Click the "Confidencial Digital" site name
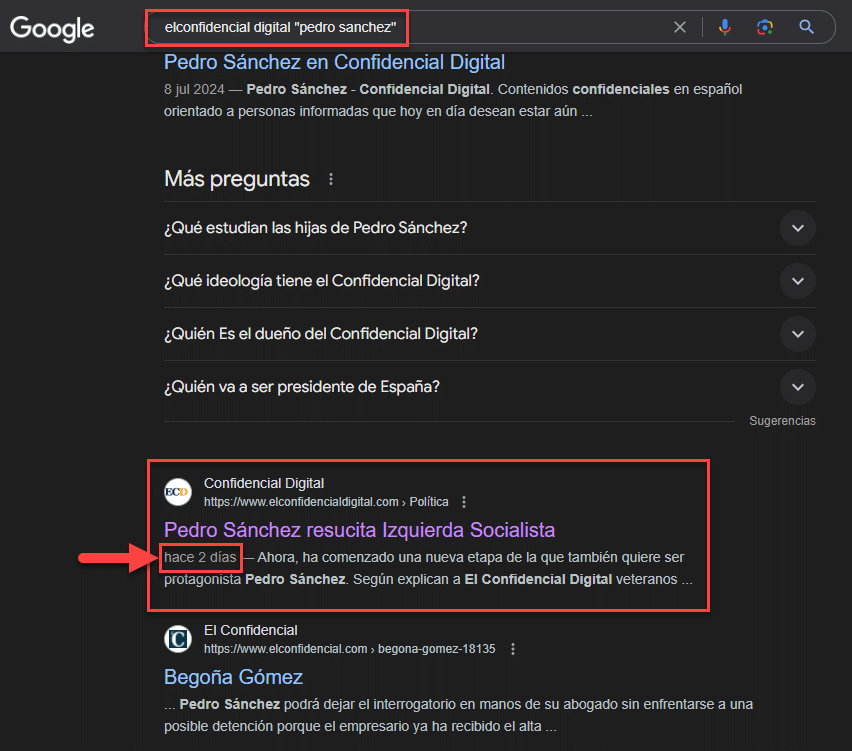 [264, 483]
